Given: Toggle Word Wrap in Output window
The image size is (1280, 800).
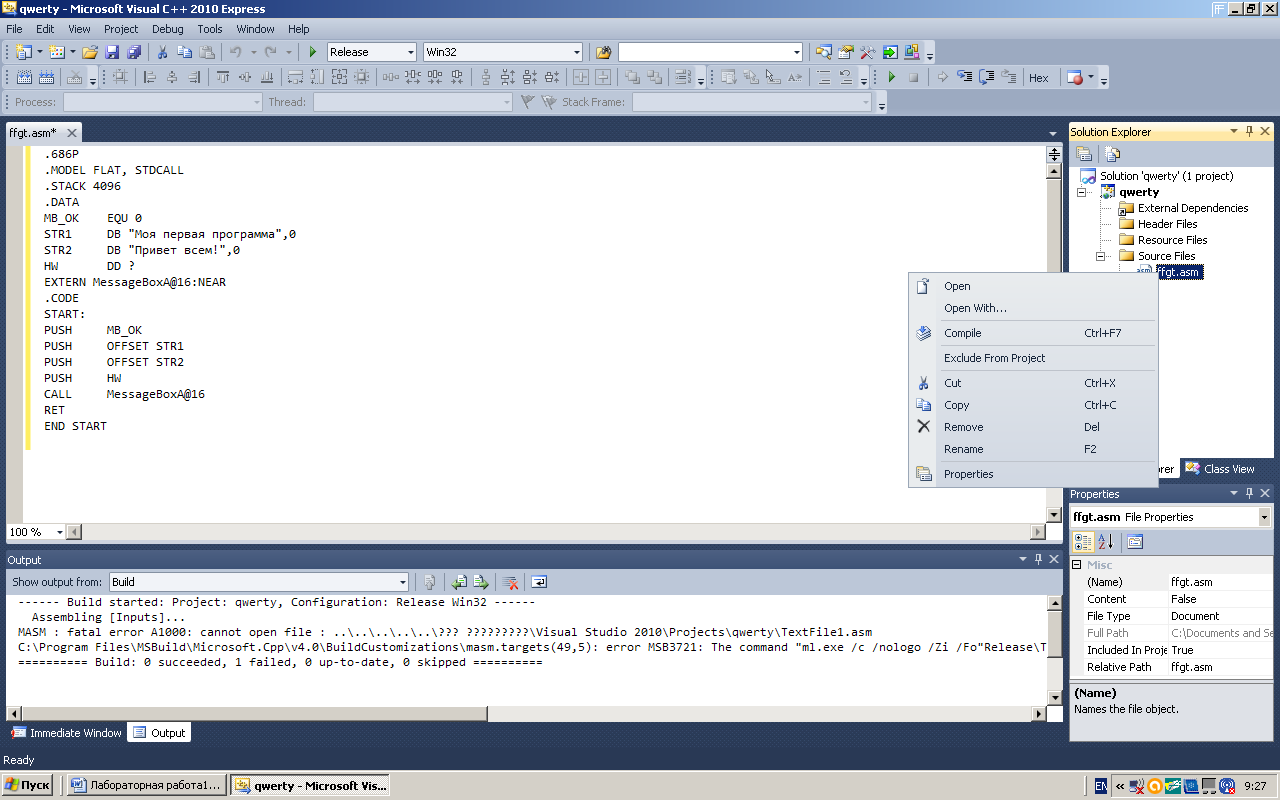Looking at the screenshot, I should point(539,582).
